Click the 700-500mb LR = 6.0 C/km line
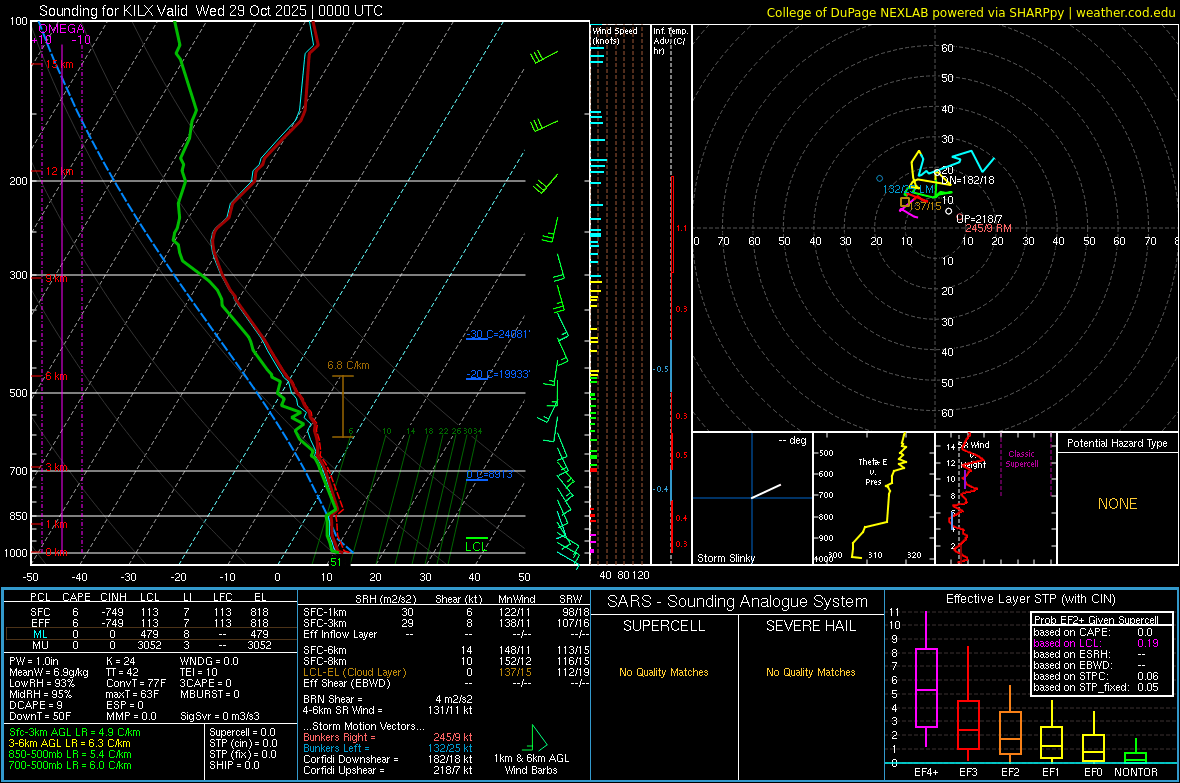The image size is (1180, 783). click(70, 766)
